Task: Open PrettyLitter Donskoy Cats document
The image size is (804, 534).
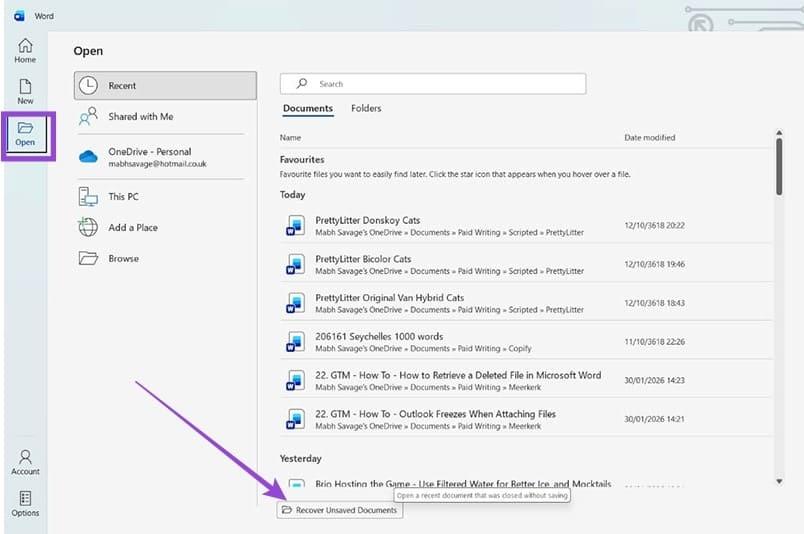Action: (367, 220)
